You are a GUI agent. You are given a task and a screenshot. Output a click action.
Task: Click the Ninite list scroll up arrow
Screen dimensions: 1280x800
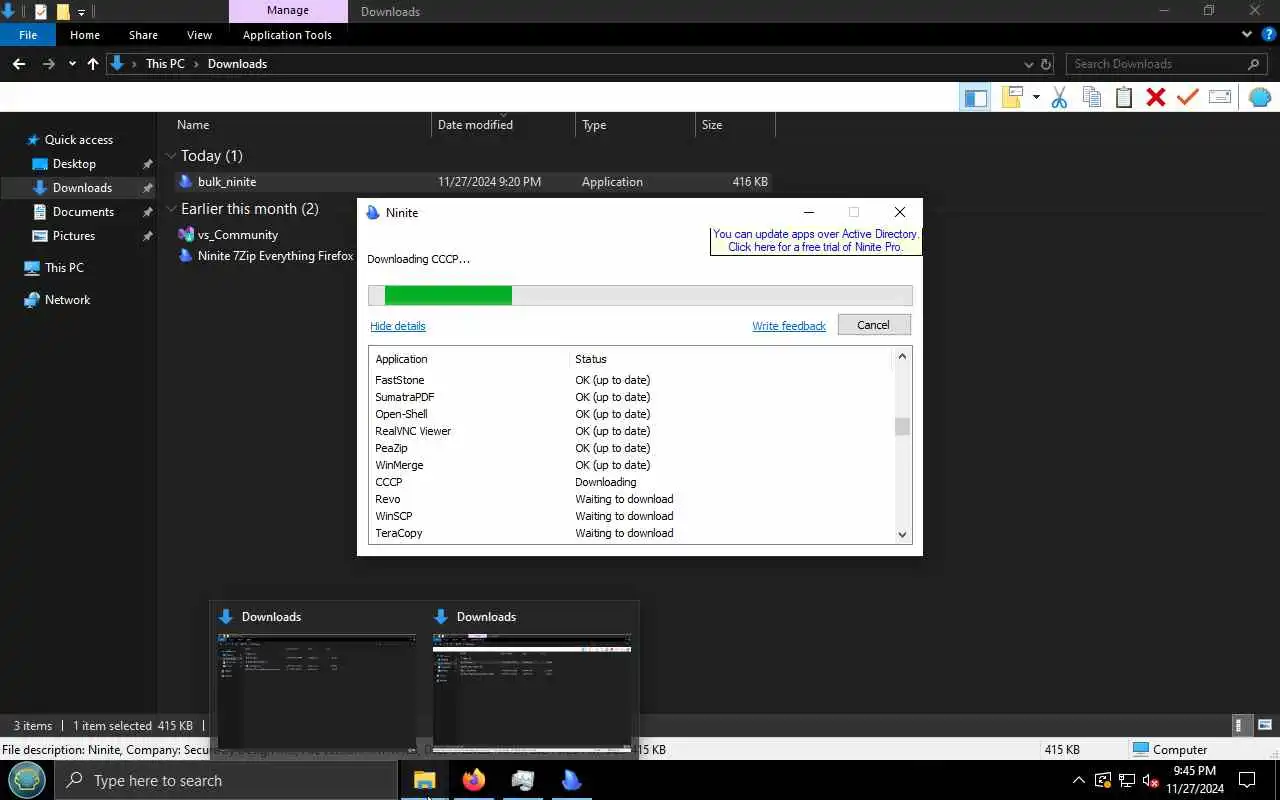pyautogui.click(x=902, y=356)
